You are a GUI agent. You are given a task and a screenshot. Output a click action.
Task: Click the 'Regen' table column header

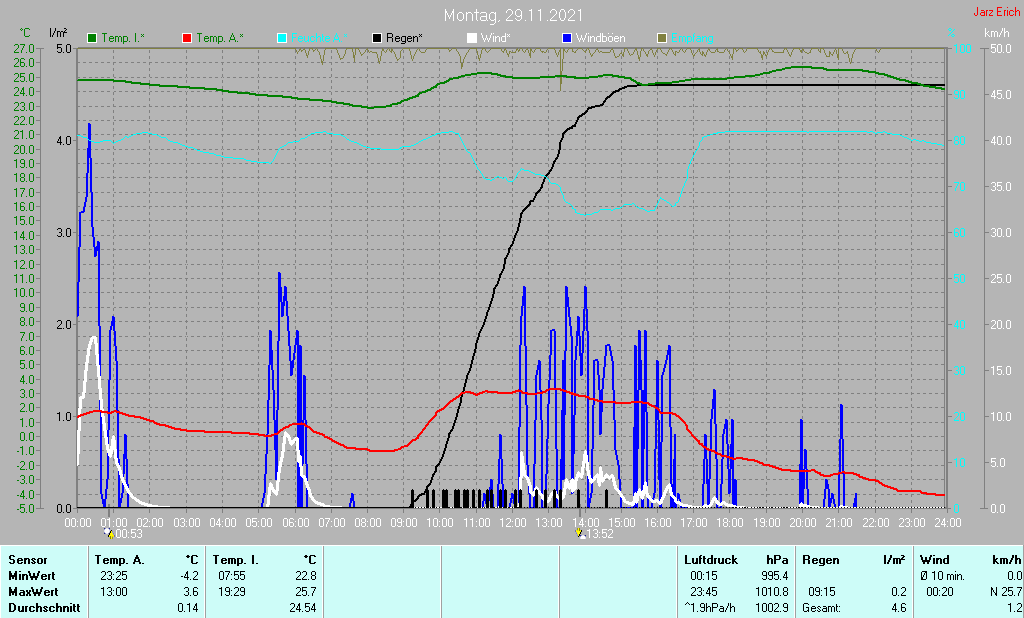coord(820,560)
